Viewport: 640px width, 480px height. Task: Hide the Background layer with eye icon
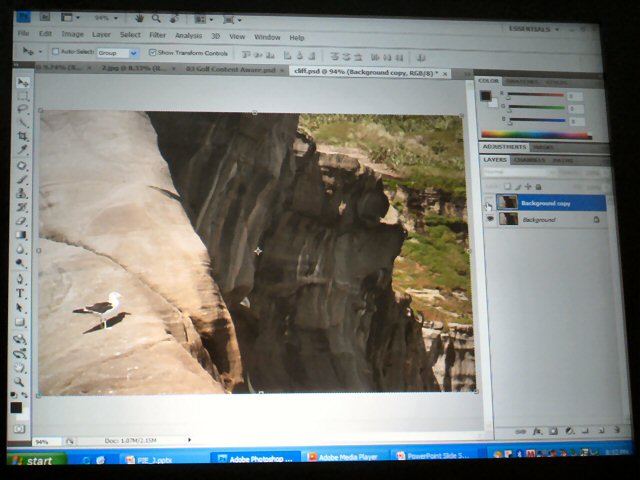[490, 219]
